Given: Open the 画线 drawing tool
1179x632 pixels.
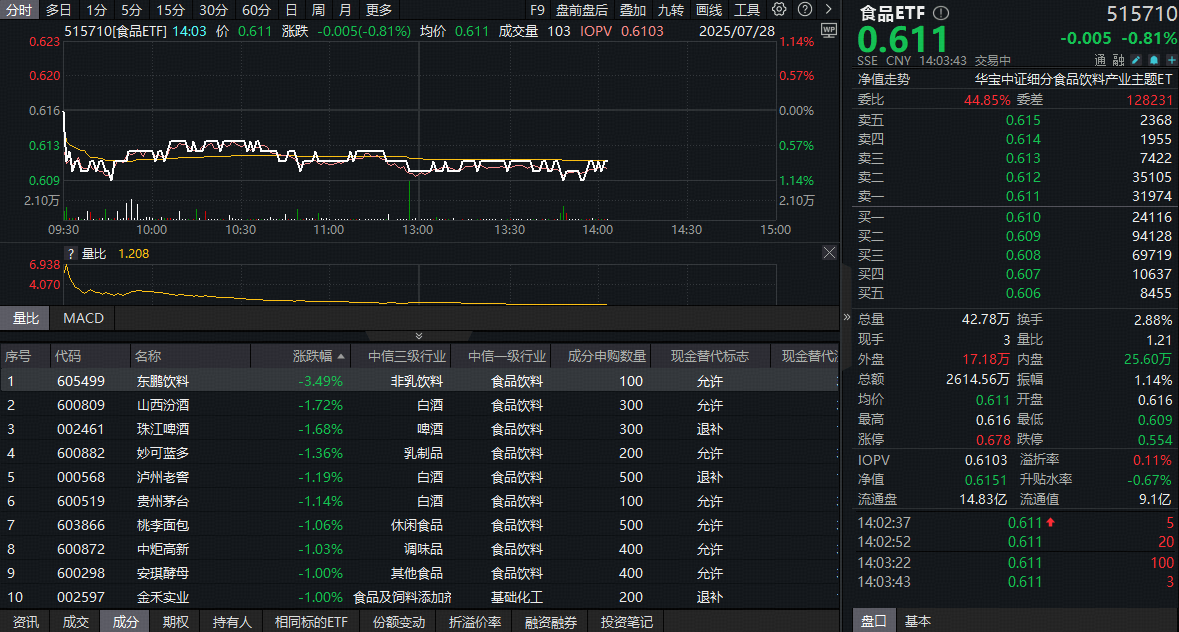Looking at the screenshot, I should [707, 9].
